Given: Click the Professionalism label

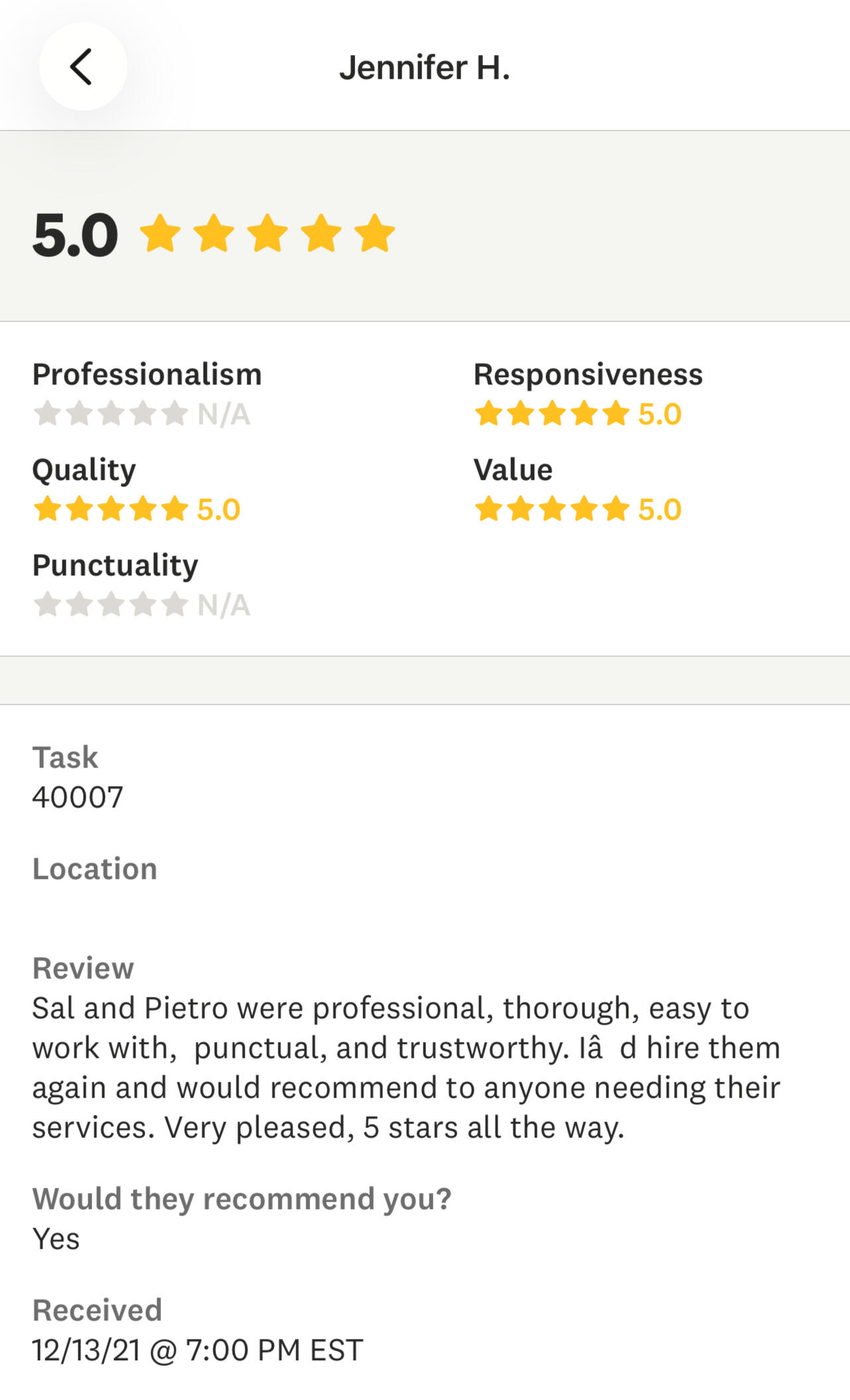Looking at the screenshot, I should (x=147, y=375).
